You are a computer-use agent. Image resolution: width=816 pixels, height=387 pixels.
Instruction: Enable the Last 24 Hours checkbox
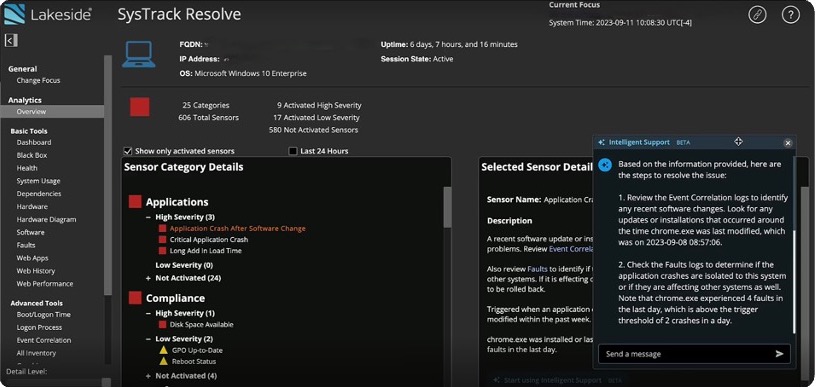click(293, 151)
